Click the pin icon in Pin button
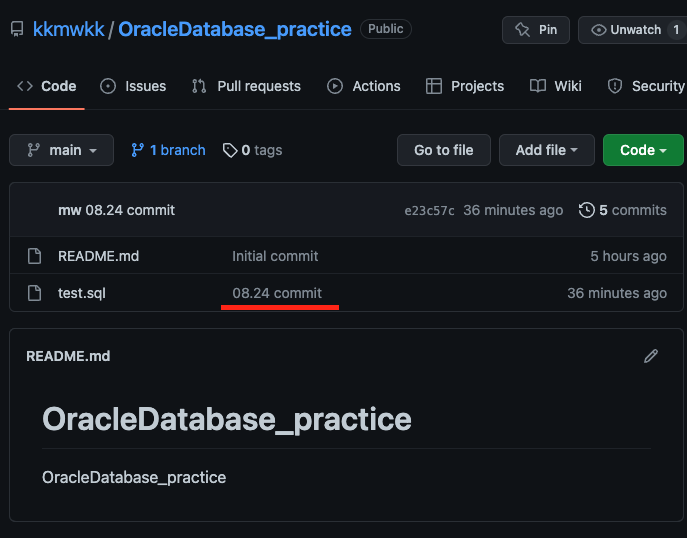The height and width of the screenshot is (538, 687). pyautogui.click(x=522, y=30)
